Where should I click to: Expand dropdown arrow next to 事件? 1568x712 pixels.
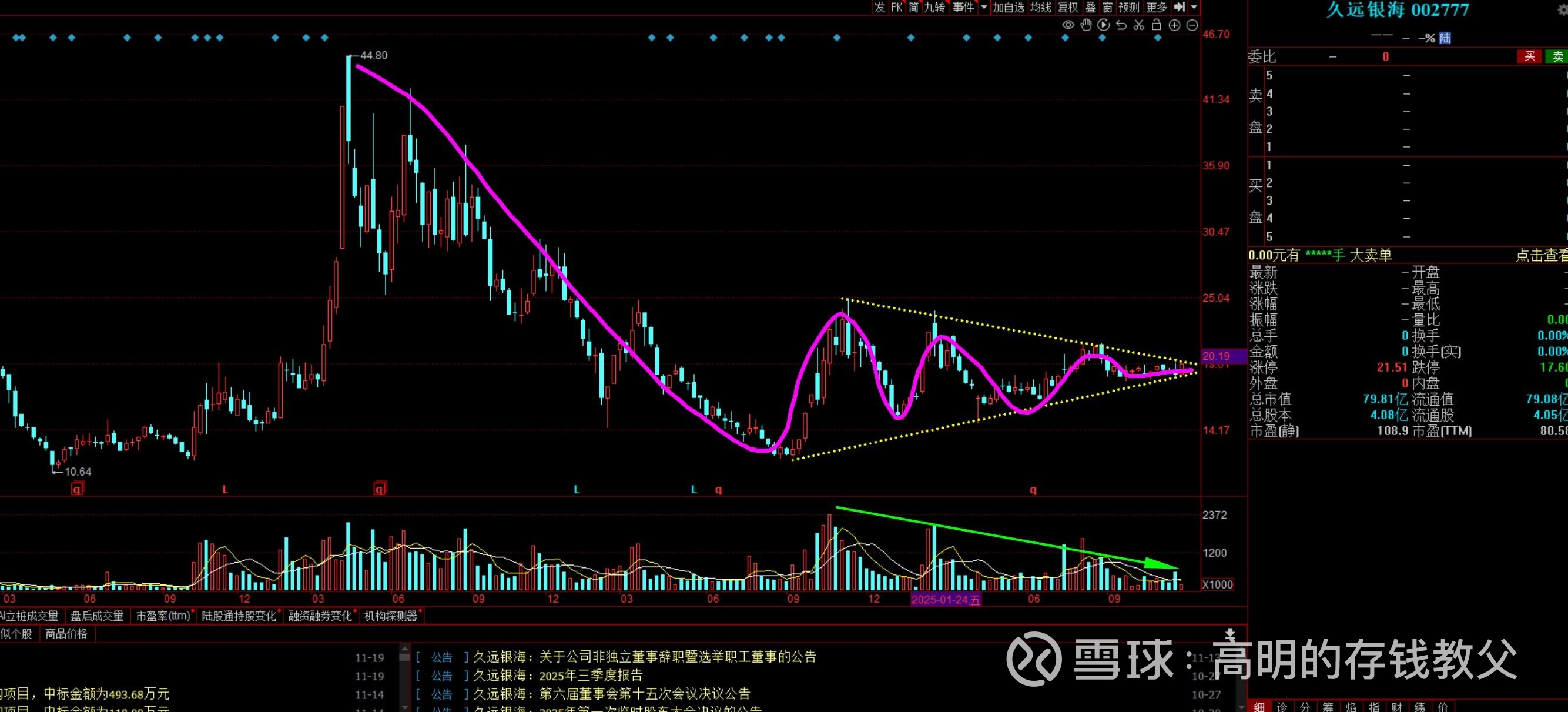click(984, 7)
